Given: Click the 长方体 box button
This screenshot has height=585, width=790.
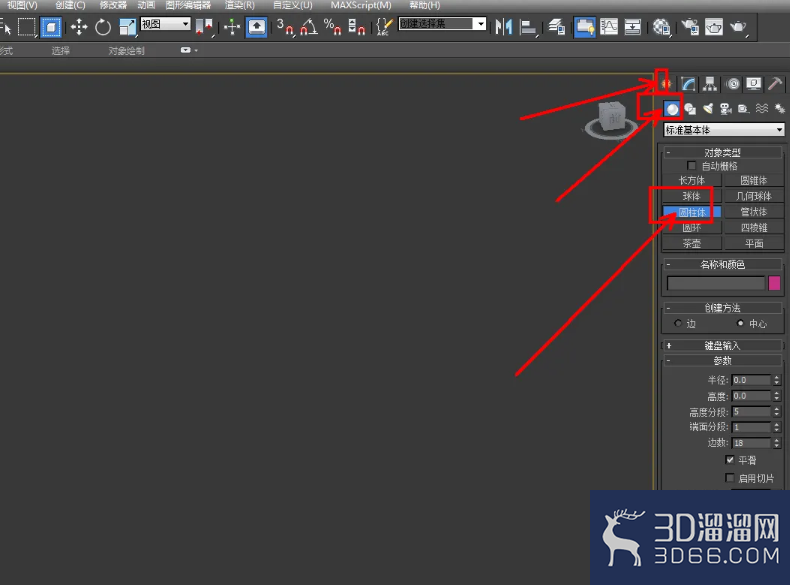Looking at the screenshot, I should 692,180.
